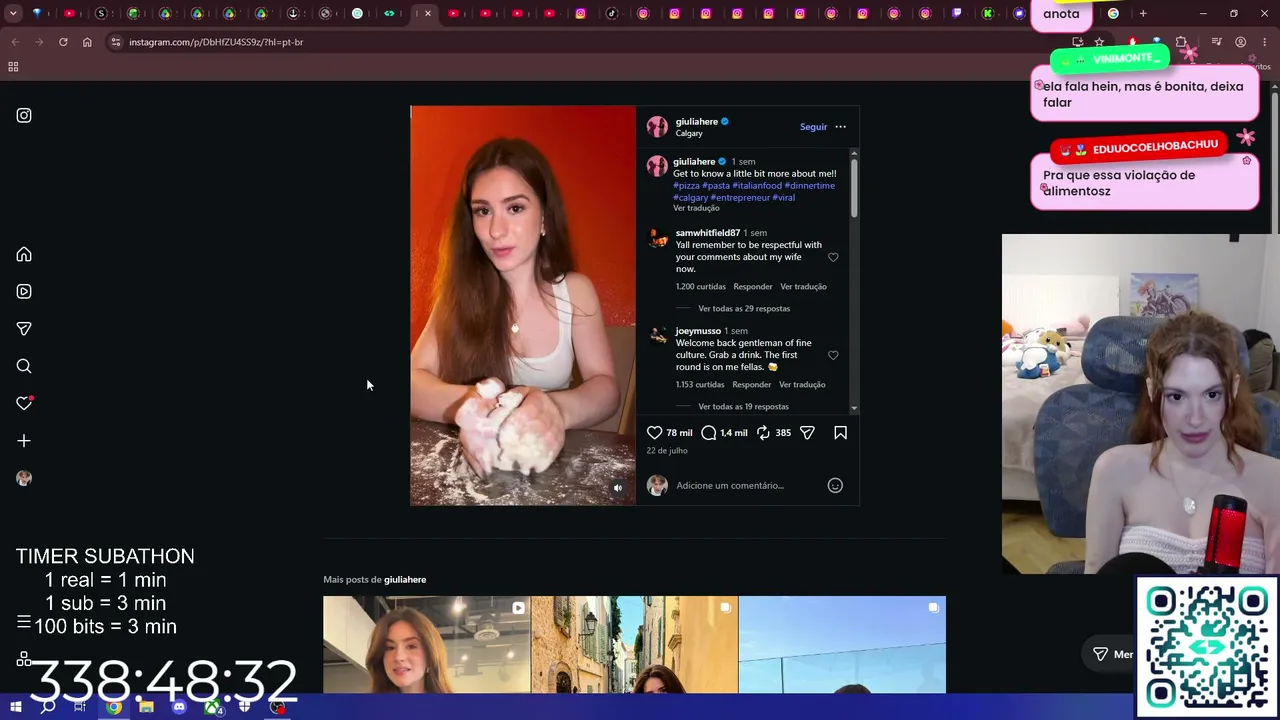This screenshot has width=1280, height=720.
Task: Open the emoji picker in comment box
Action: click(x=835, y=485)
